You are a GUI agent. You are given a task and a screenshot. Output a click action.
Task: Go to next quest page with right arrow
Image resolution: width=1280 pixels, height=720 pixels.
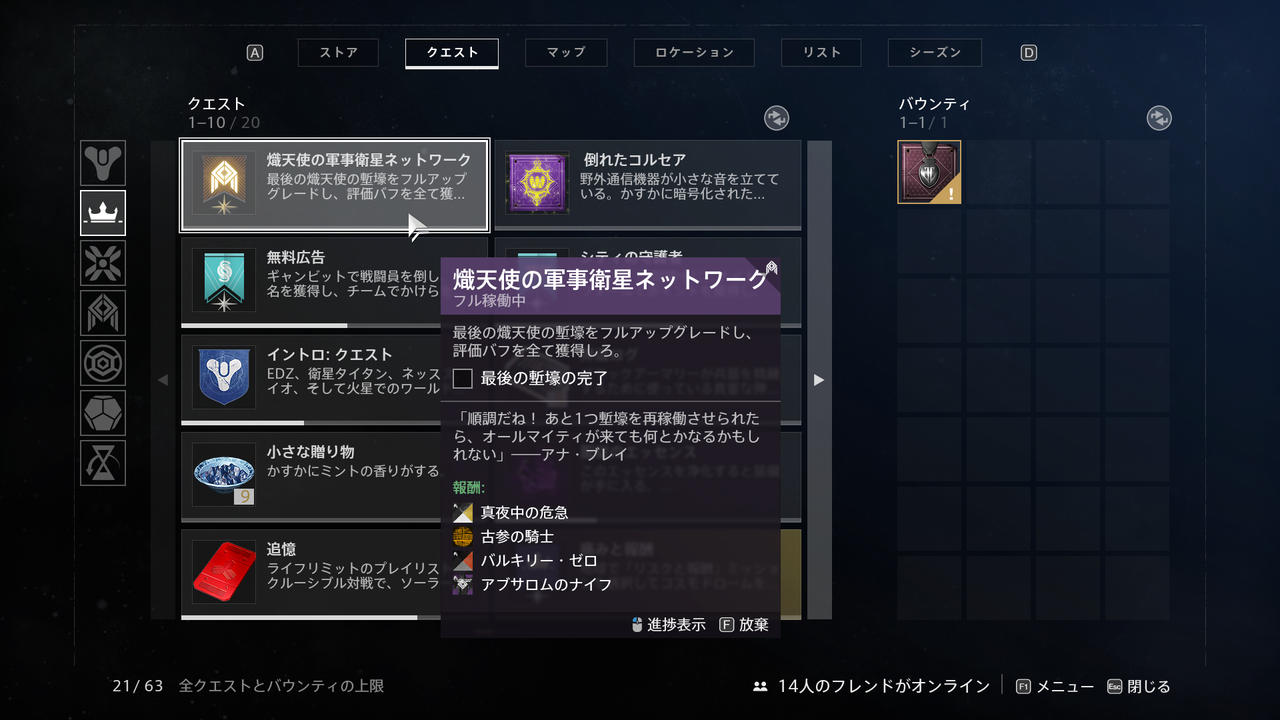click(819, 380)
